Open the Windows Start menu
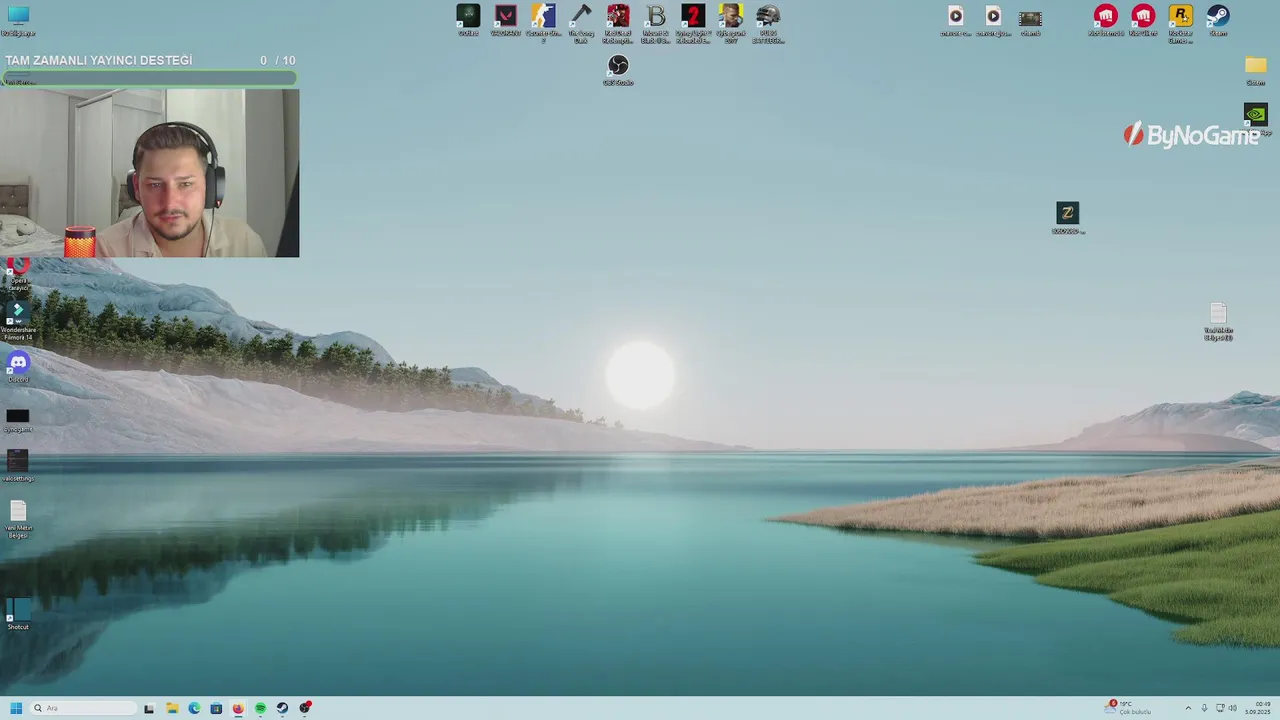1280x720 pixels. pyautogui.click(x=16, y=708)
